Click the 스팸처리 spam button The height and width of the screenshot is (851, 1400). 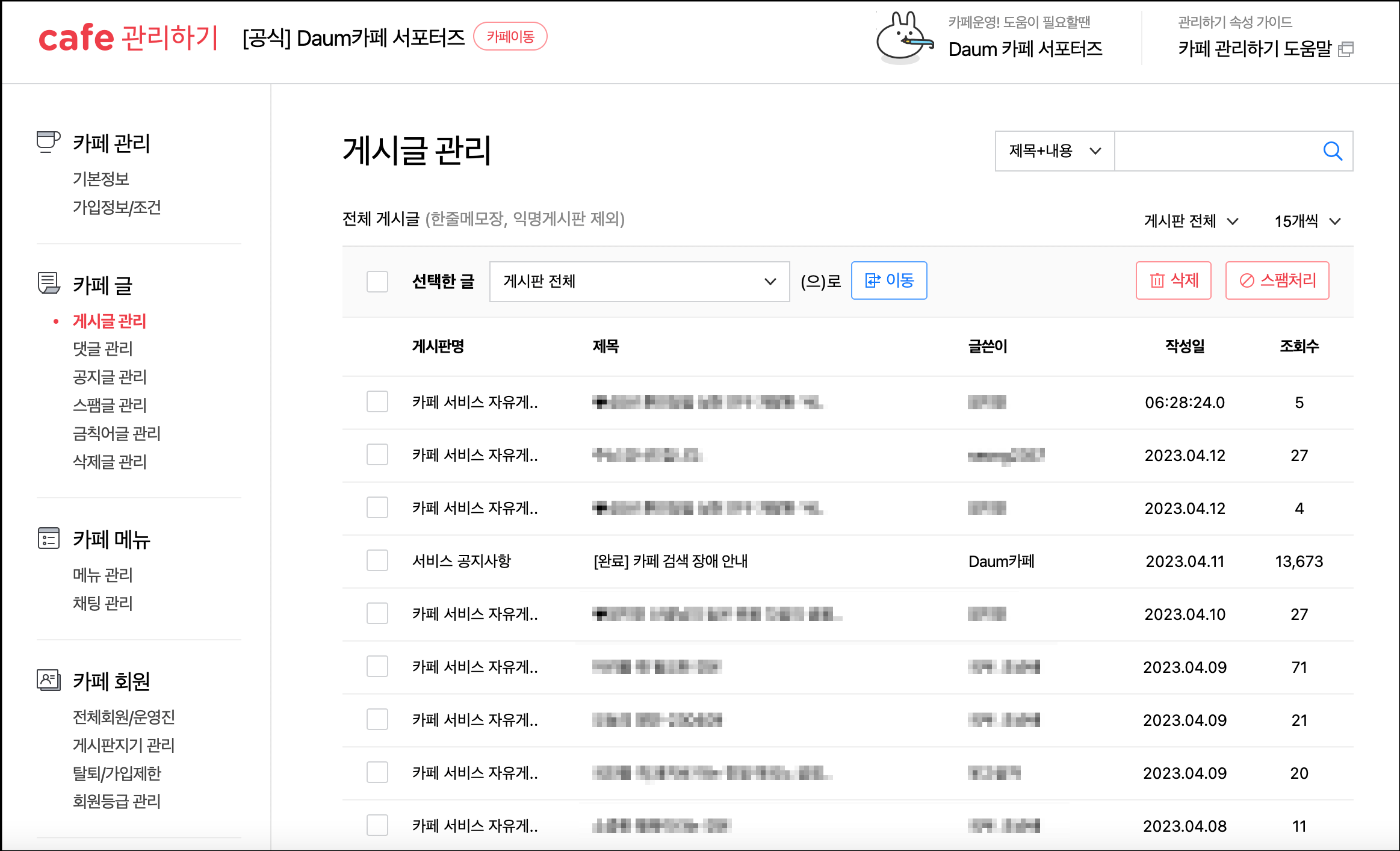point(1277,280)
